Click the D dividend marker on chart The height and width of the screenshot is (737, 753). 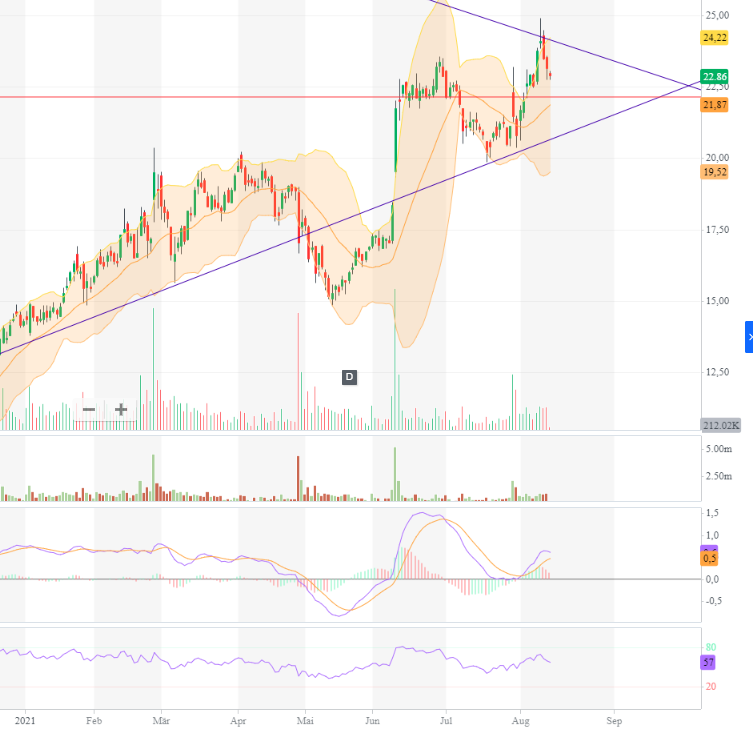click(349, 377)
